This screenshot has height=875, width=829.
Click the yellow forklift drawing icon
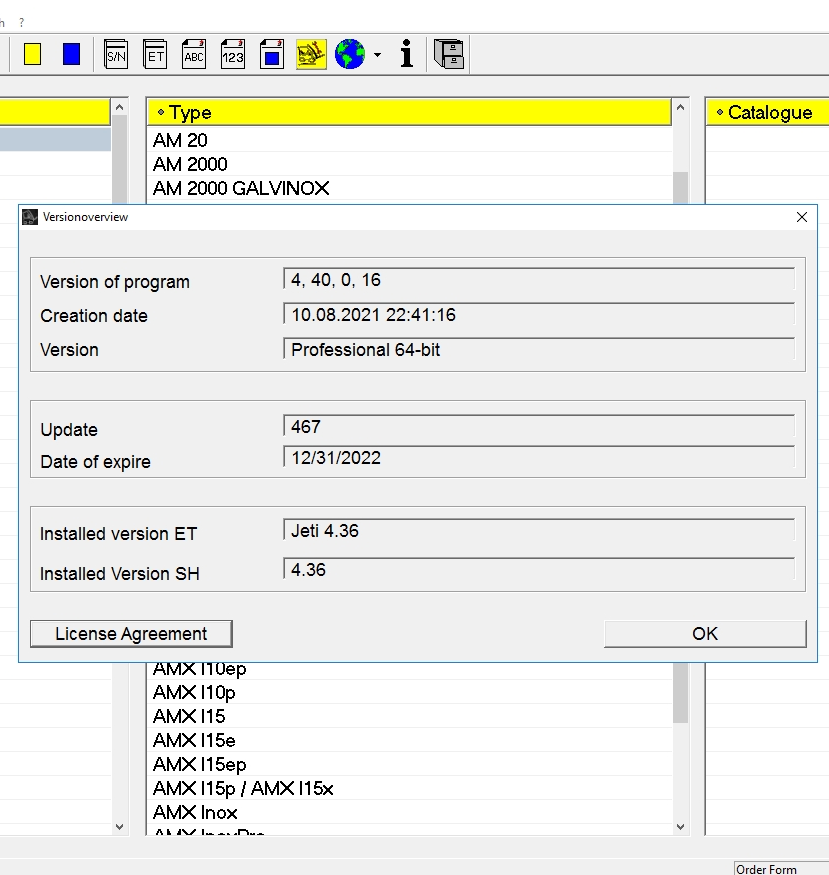pyautogui.click(x=311, y=54)
